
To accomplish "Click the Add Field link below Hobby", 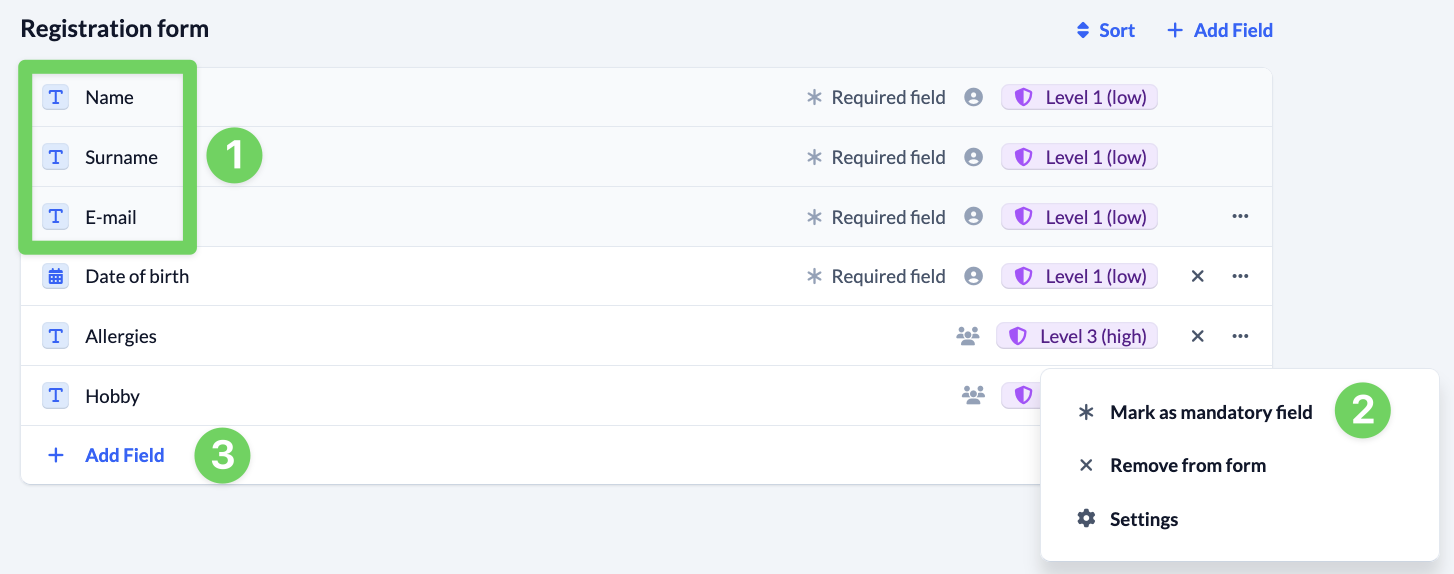I will [x=124, y=455].
